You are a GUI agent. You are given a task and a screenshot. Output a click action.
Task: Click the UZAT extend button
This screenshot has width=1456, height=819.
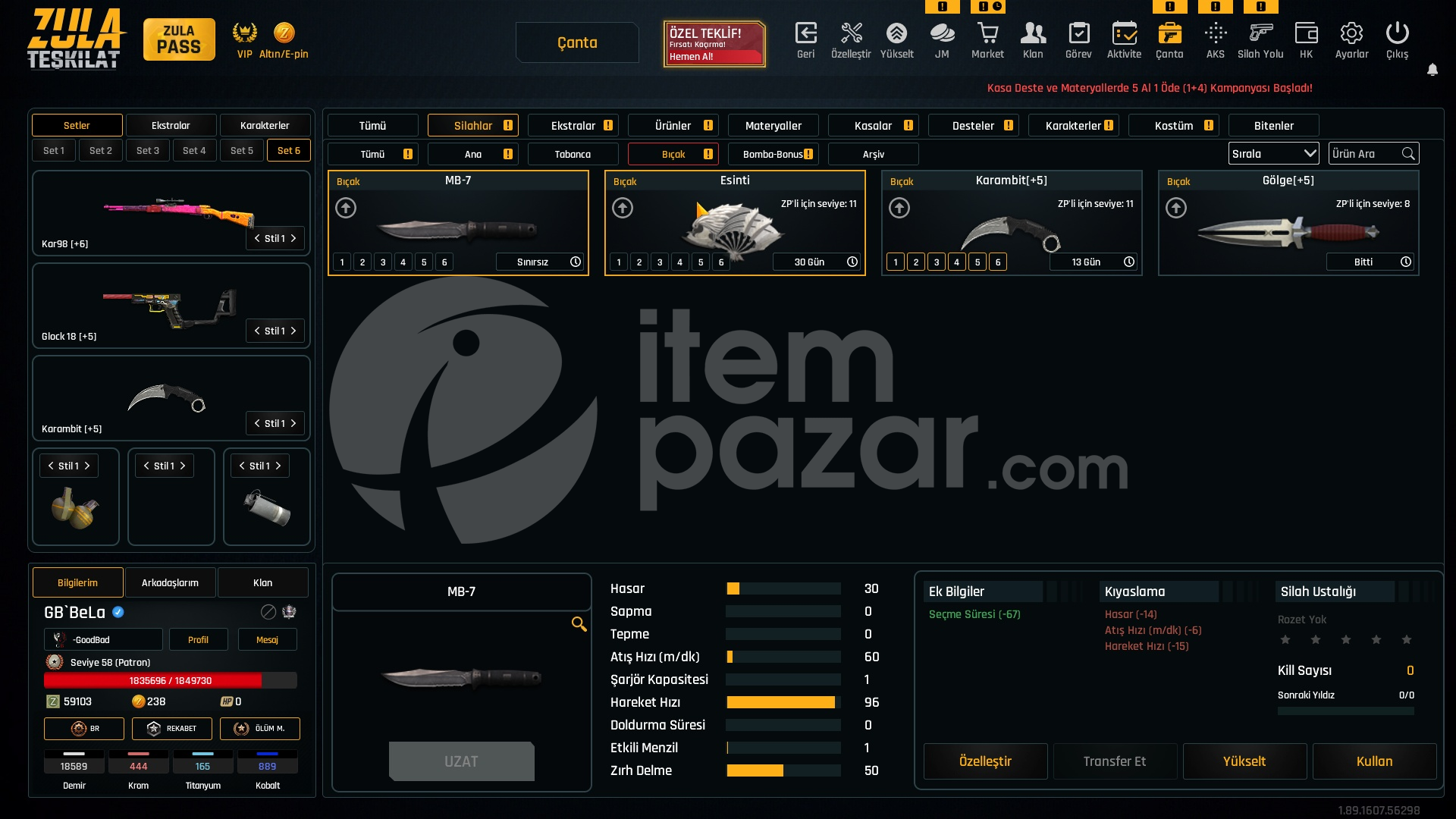click(461, 761)
